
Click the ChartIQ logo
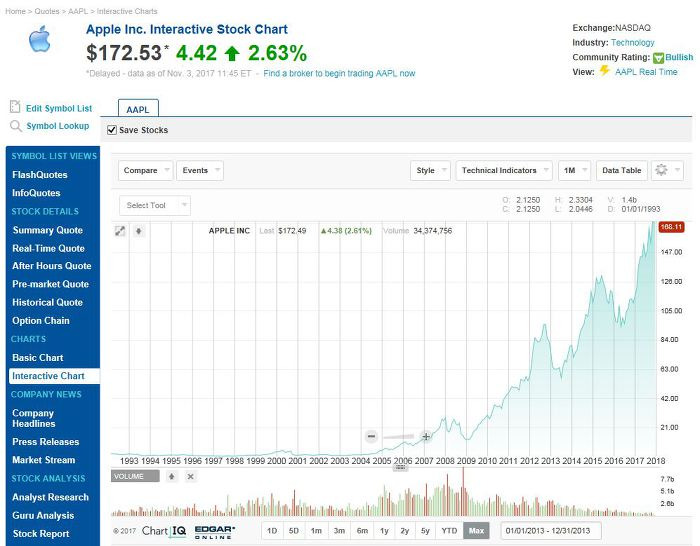[x=163, y=531]
